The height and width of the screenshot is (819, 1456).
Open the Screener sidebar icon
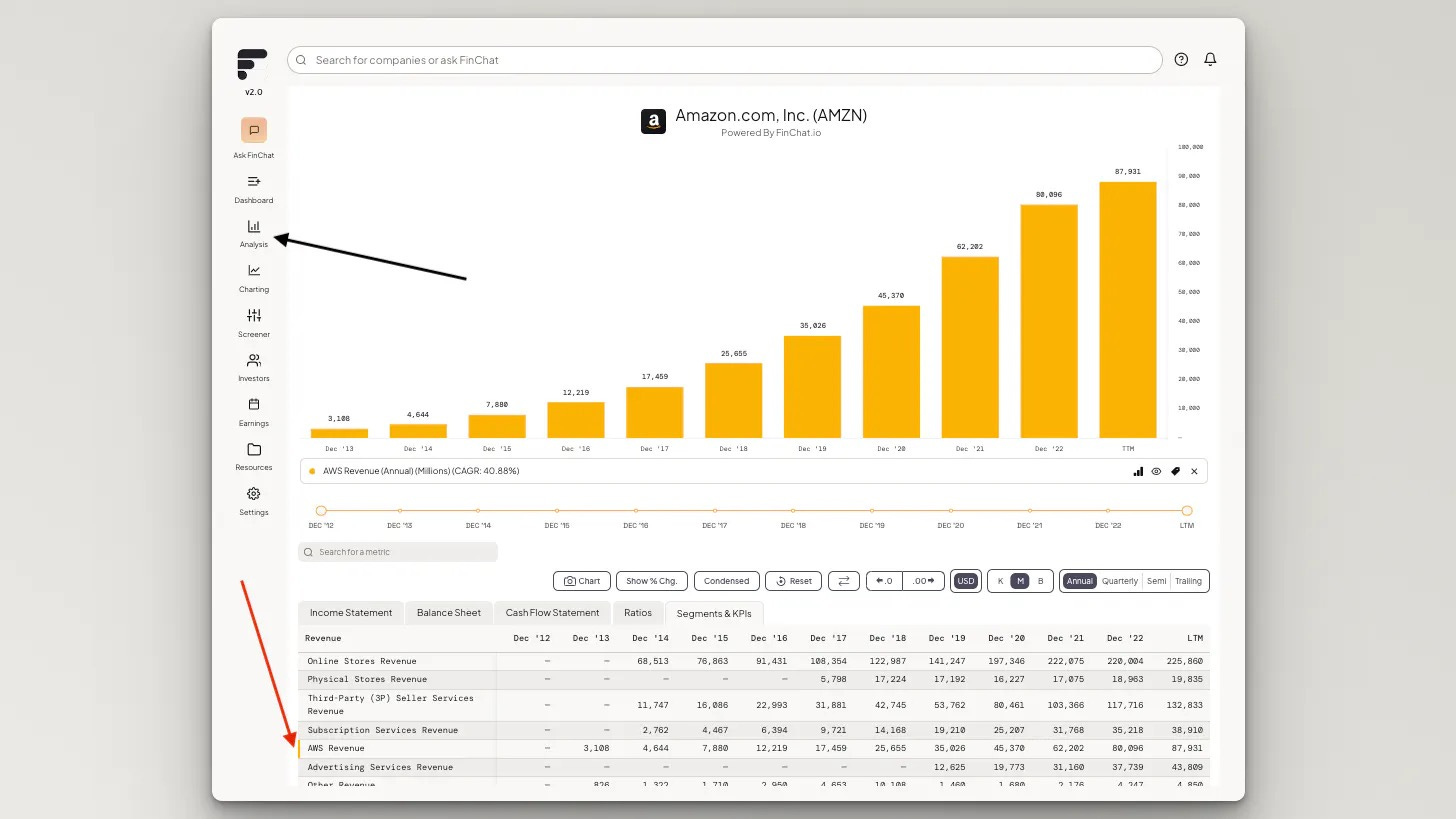point(254,315)
